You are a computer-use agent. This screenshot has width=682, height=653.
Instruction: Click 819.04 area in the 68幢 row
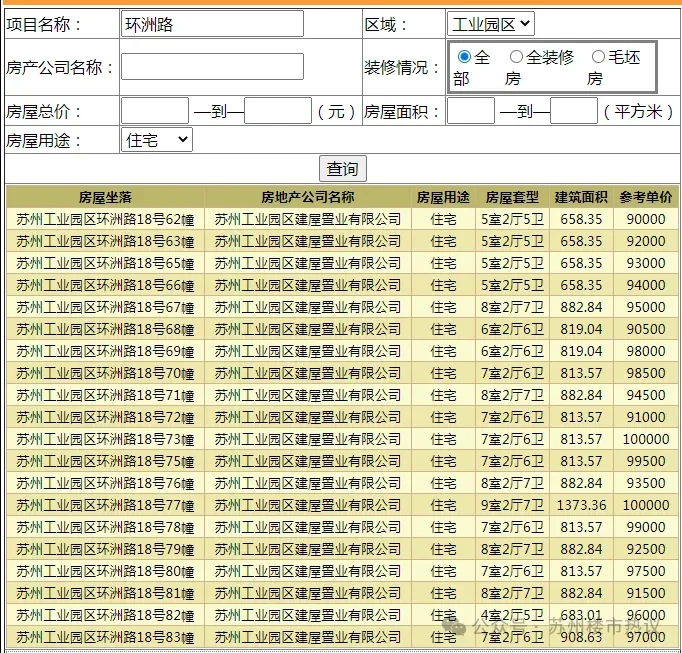[581, 329]
